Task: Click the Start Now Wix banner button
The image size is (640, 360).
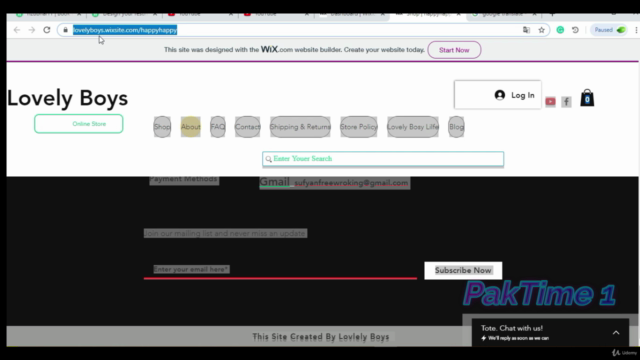Action: (x=454, y=50)
